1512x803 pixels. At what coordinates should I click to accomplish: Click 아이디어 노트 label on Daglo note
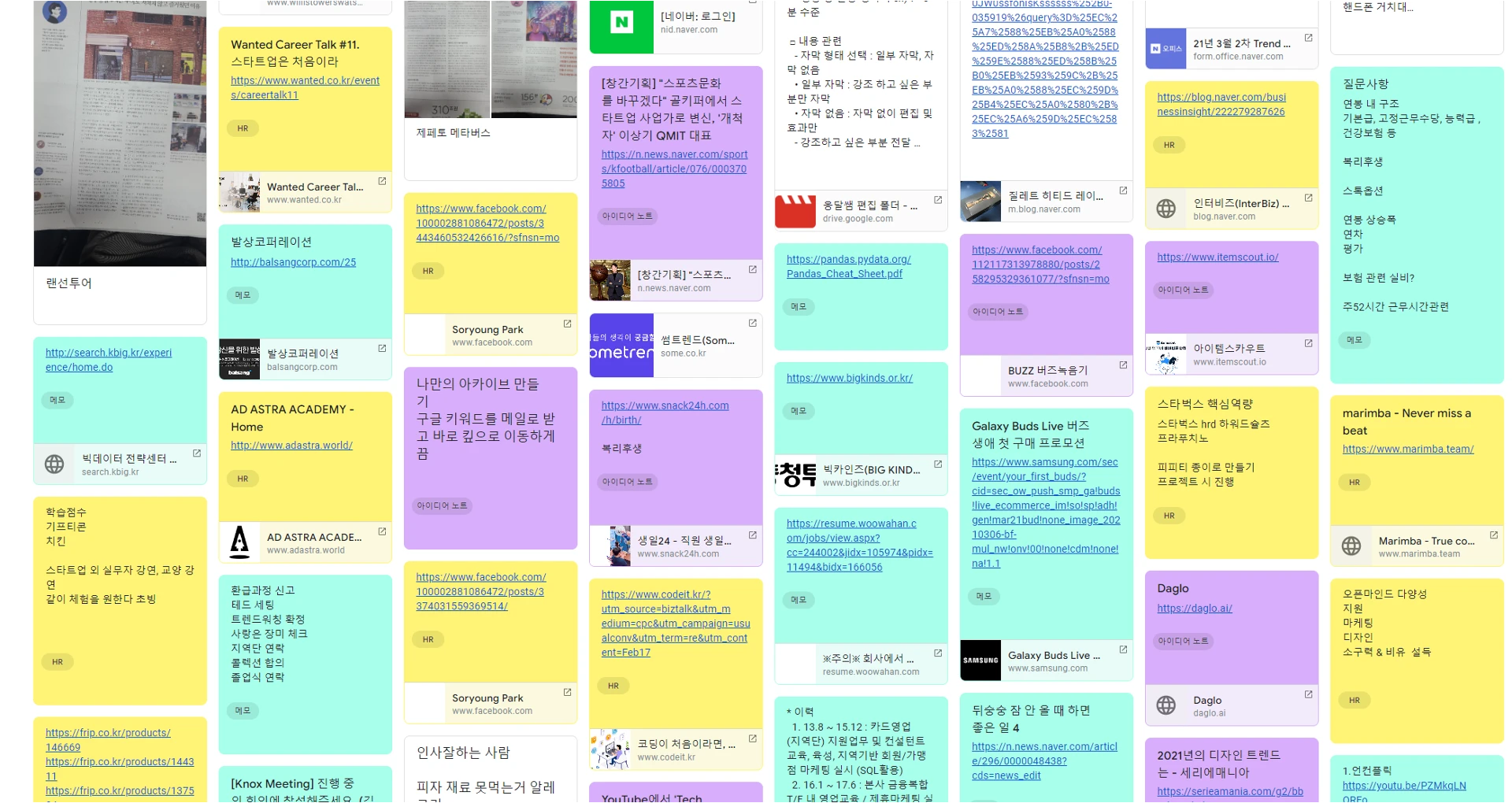[1183, 641]
